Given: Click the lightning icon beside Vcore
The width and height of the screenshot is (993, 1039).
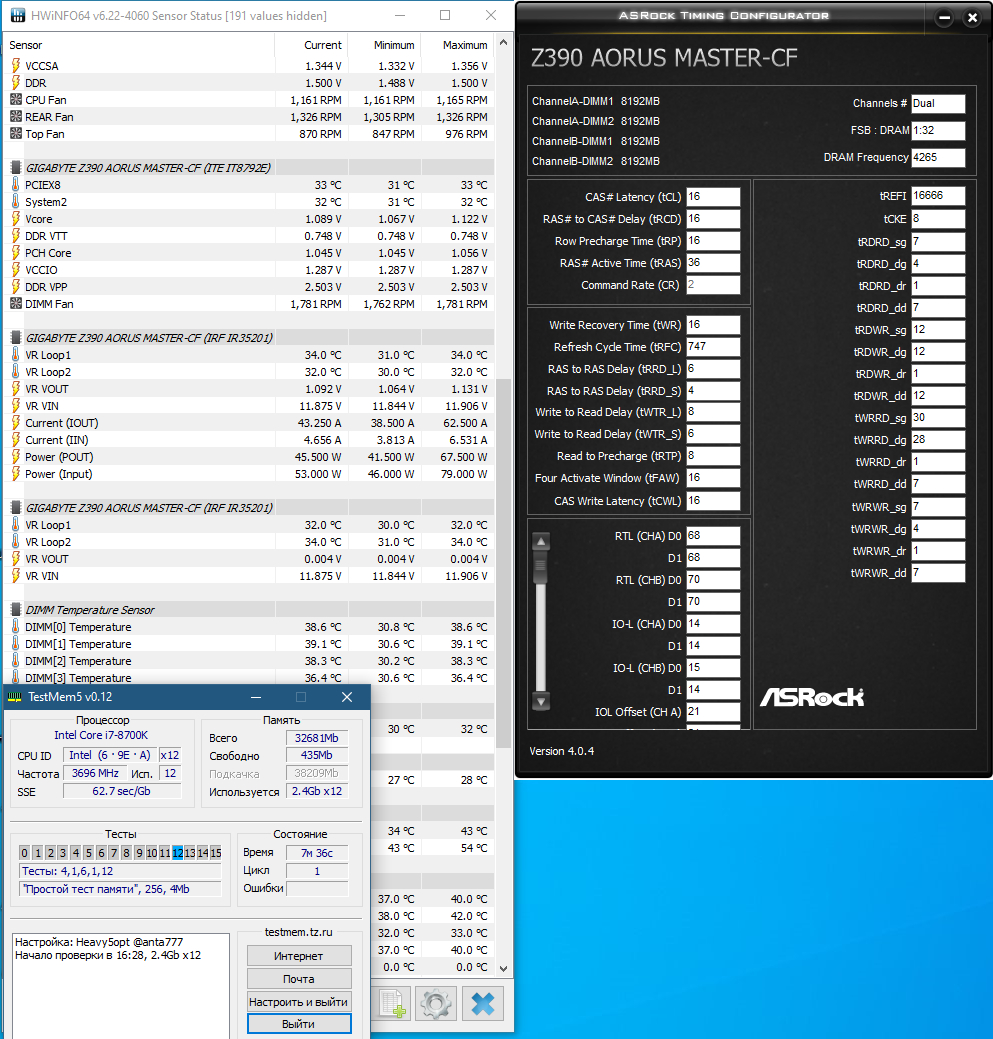Looking at the screenshot, I should (16, 219).
